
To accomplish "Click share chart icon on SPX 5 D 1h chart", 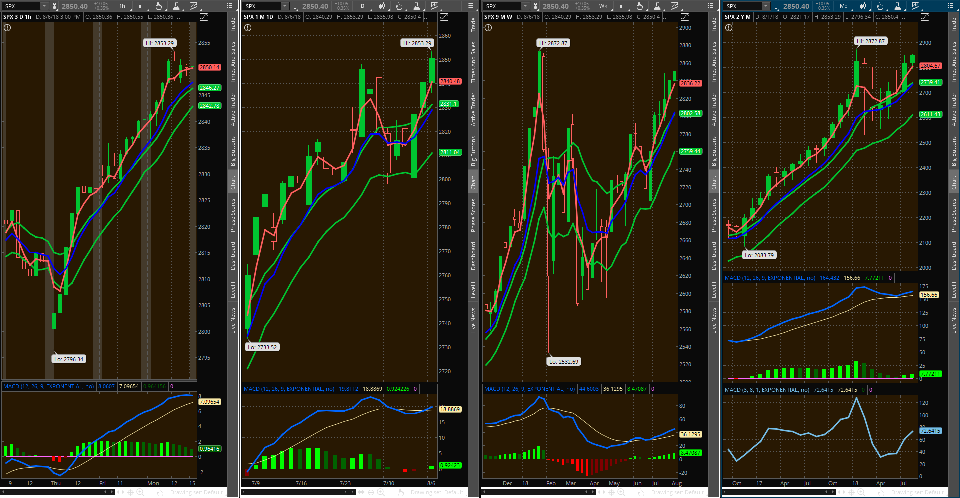I will click(x=204, y=17).
